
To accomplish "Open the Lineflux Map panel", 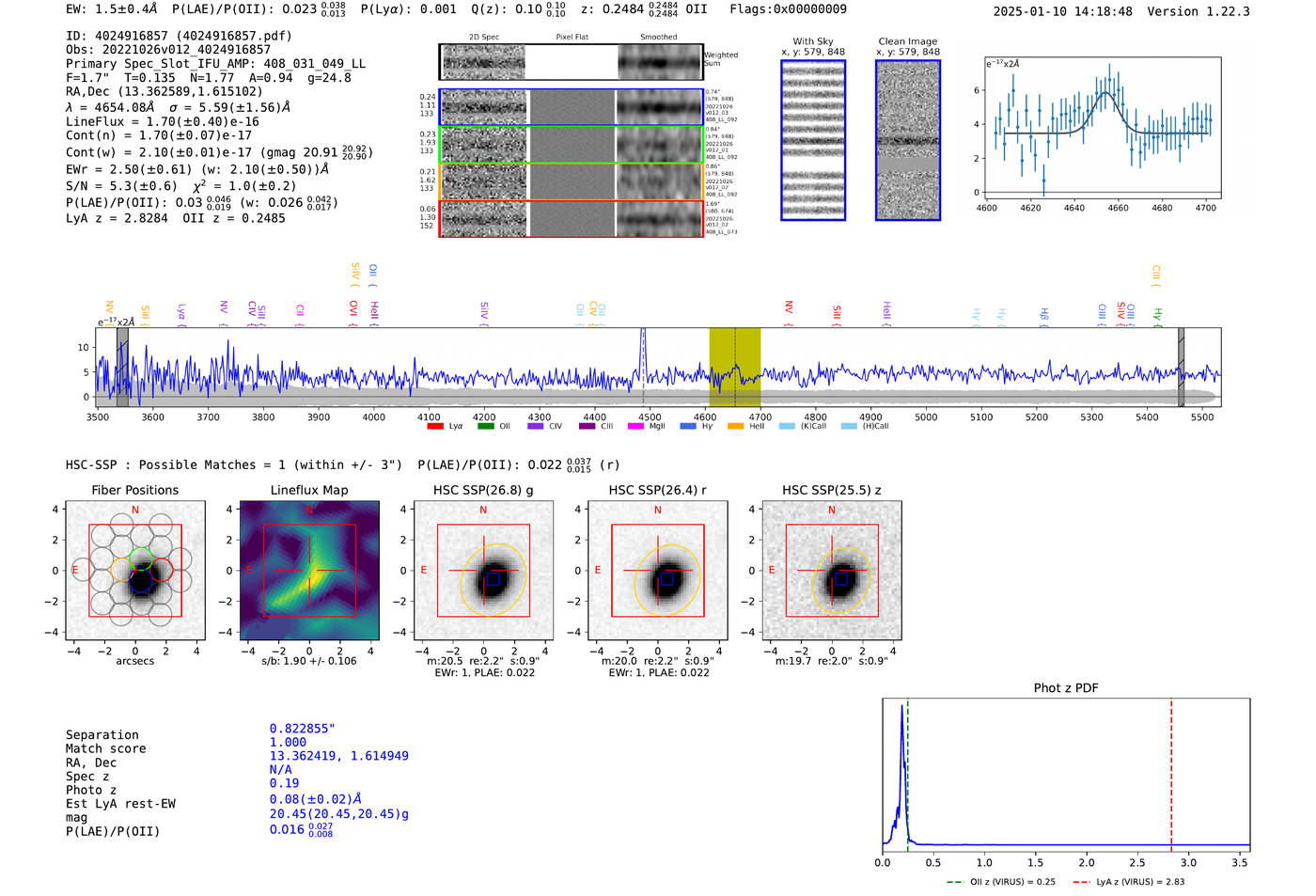I will pos(309,571).
